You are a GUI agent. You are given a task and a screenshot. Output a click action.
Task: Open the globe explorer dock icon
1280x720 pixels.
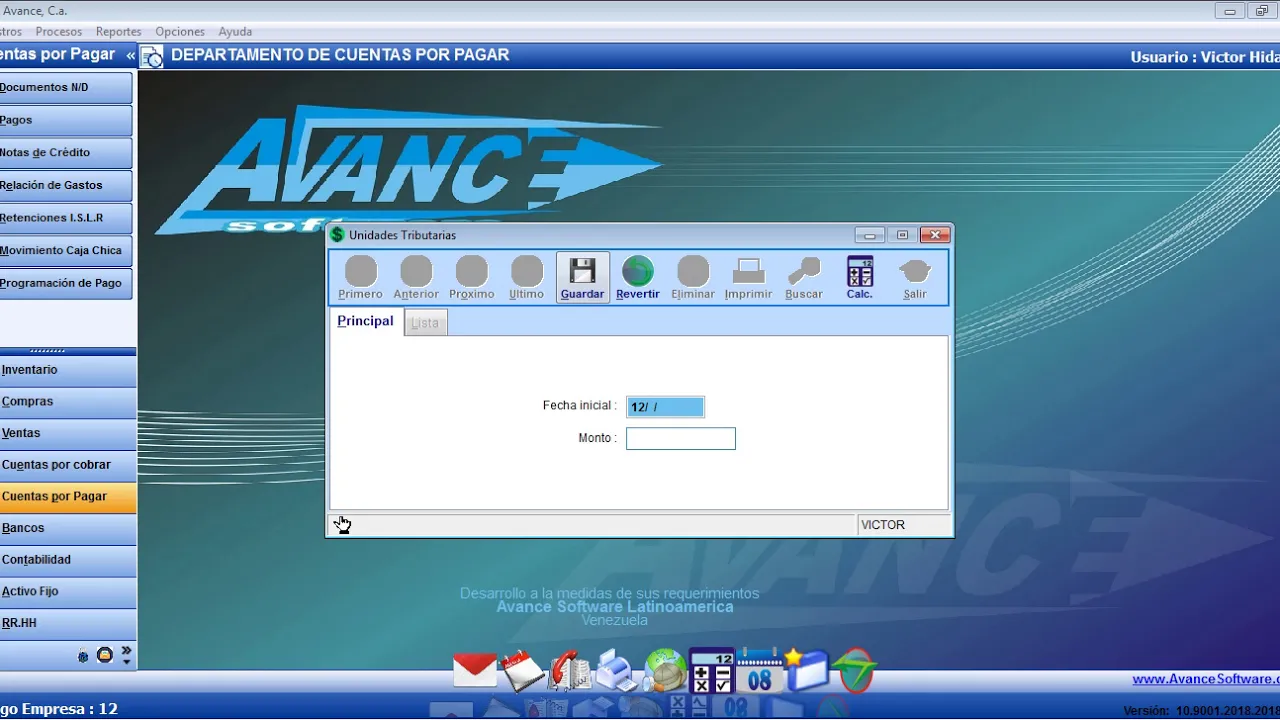665,671
